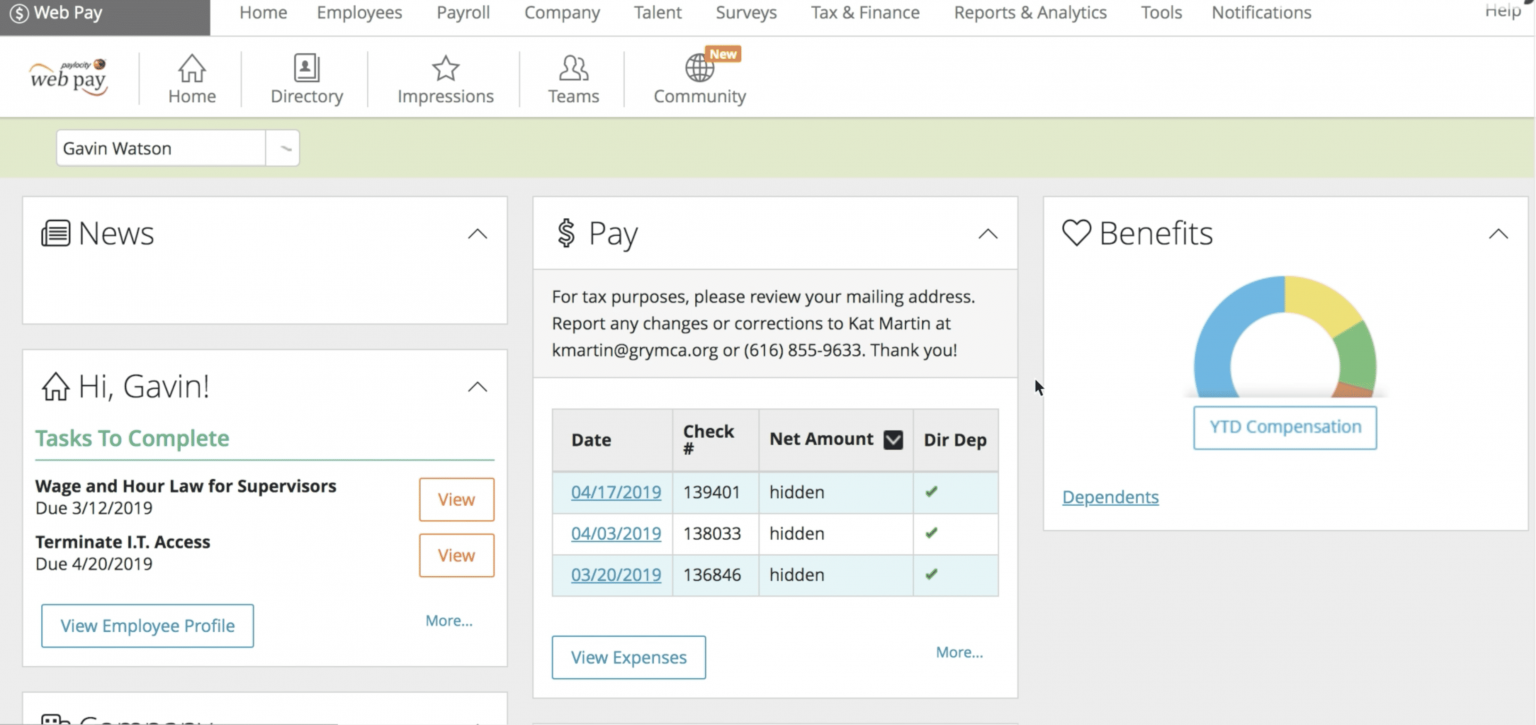The image size is (1536, 725).
Task: Open Community globe icon
Action: [699, 68]
